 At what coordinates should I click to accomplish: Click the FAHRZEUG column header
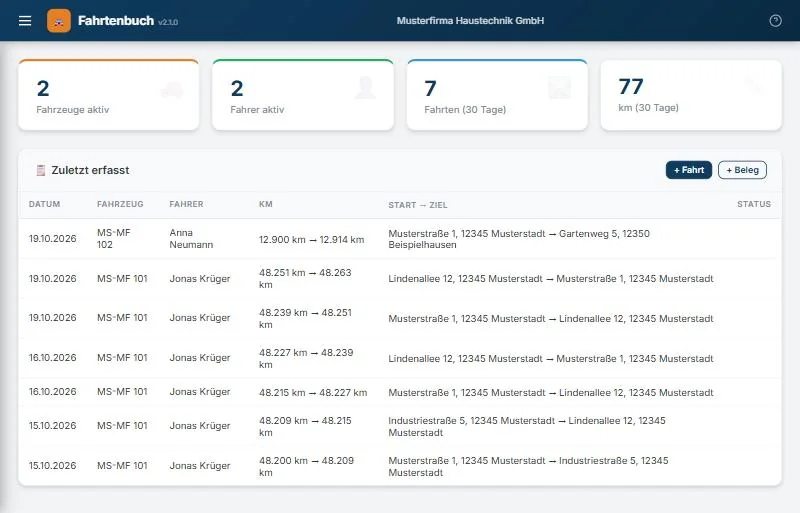click(120, 204)
